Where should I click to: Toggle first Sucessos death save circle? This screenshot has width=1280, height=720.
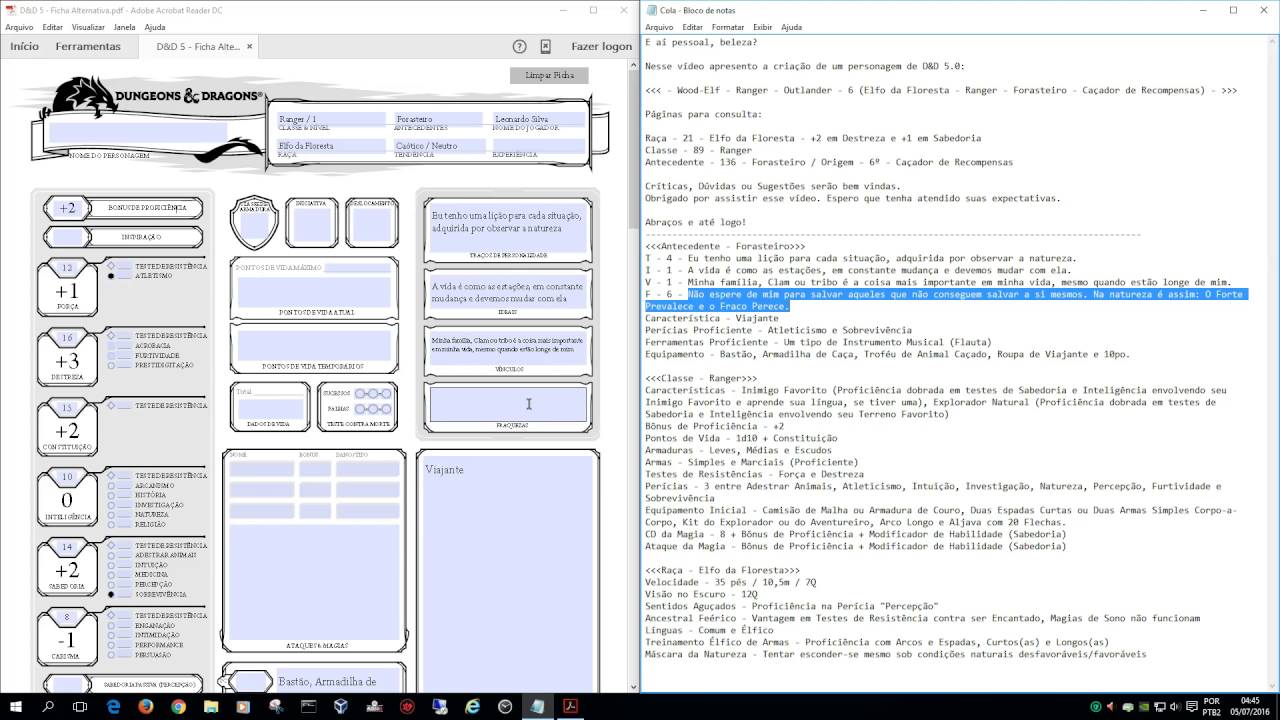coord(360,394)
